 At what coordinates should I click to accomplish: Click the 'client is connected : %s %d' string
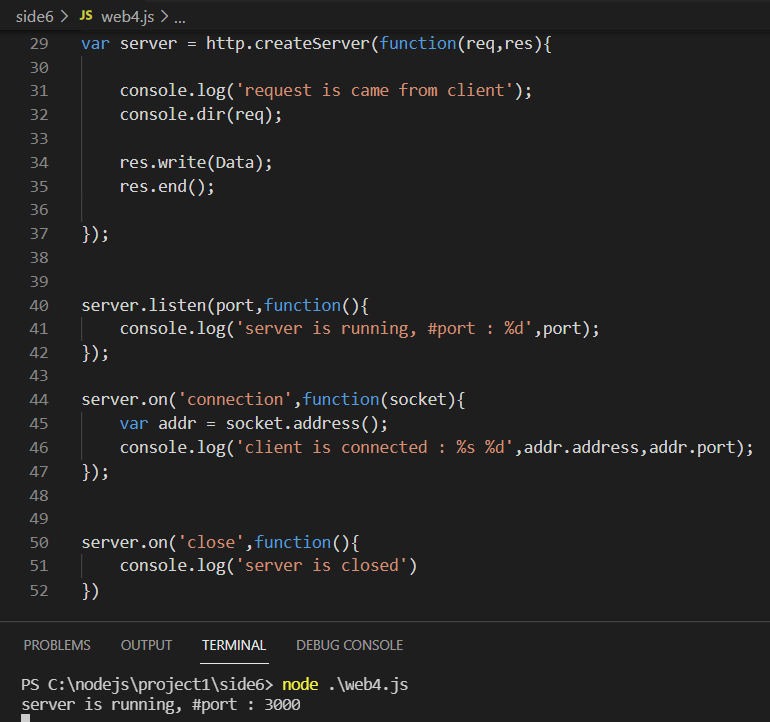pyautogui.click(x=375, y=447)
